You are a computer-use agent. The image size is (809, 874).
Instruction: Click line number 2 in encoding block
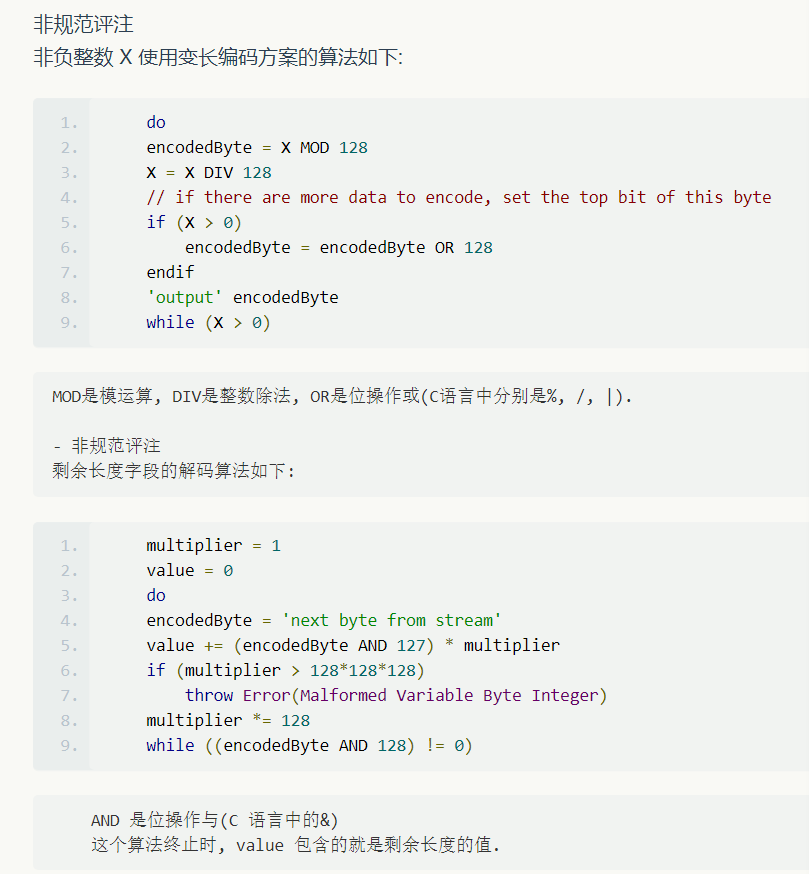[x=69, y=148]
